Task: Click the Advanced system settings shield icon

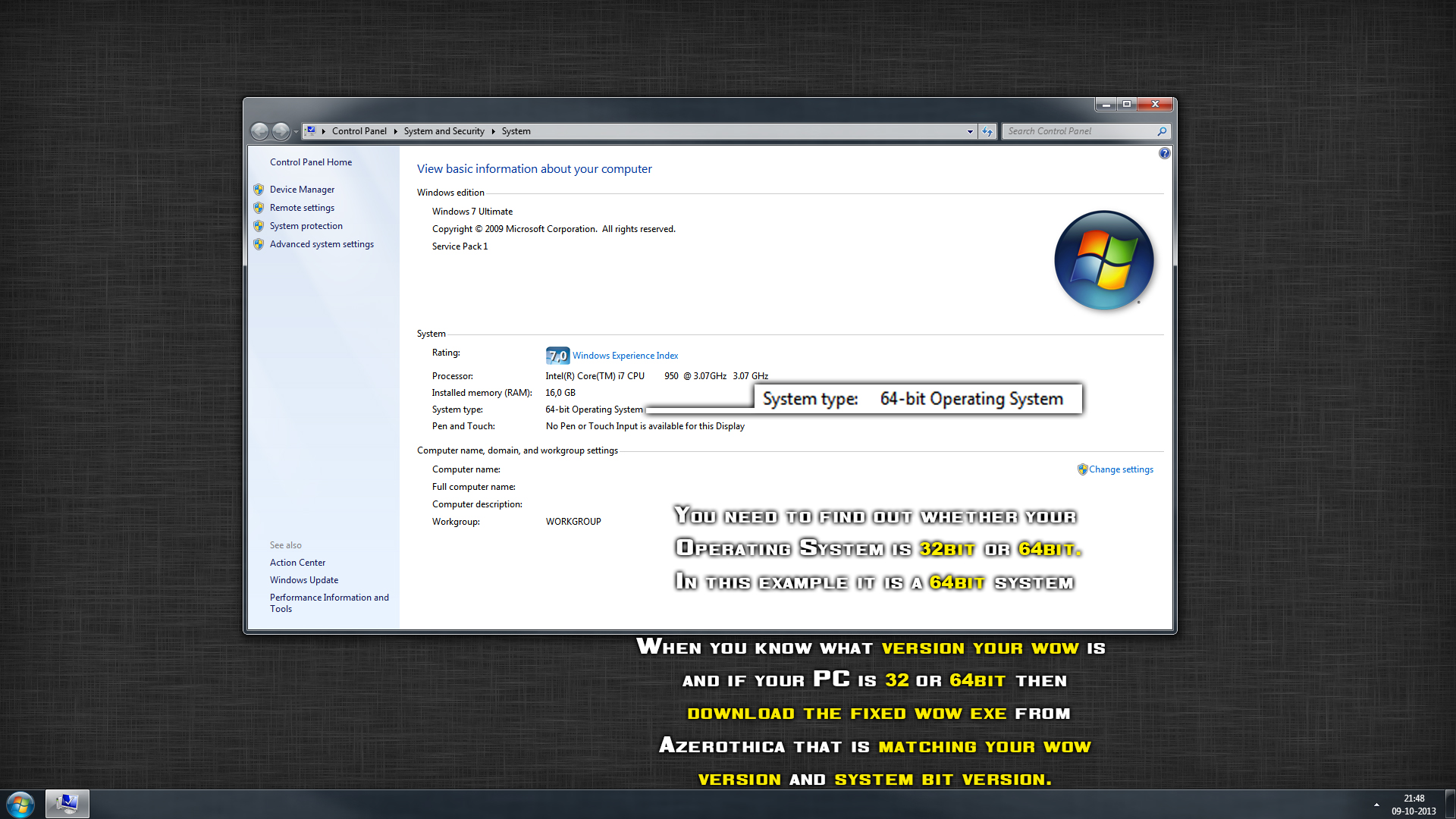Action: click(259, 244)
